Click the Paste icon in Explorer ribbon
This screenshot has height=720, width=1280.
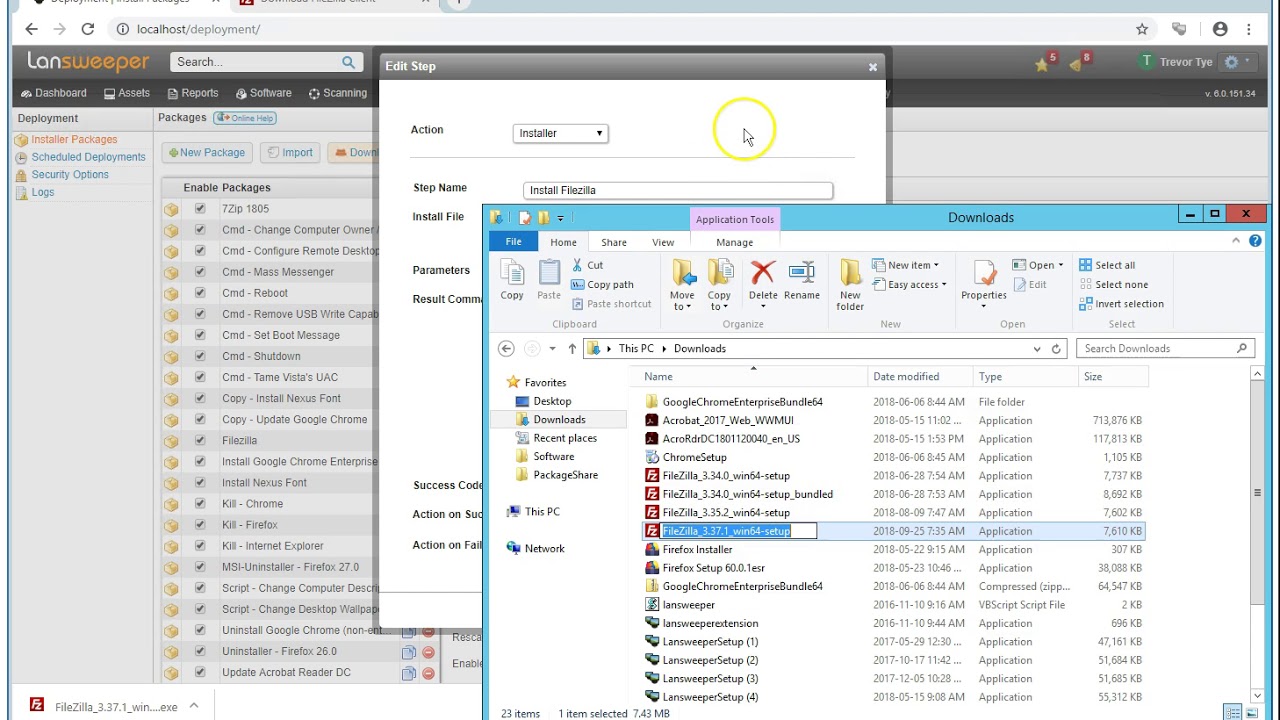pos(549,280)
